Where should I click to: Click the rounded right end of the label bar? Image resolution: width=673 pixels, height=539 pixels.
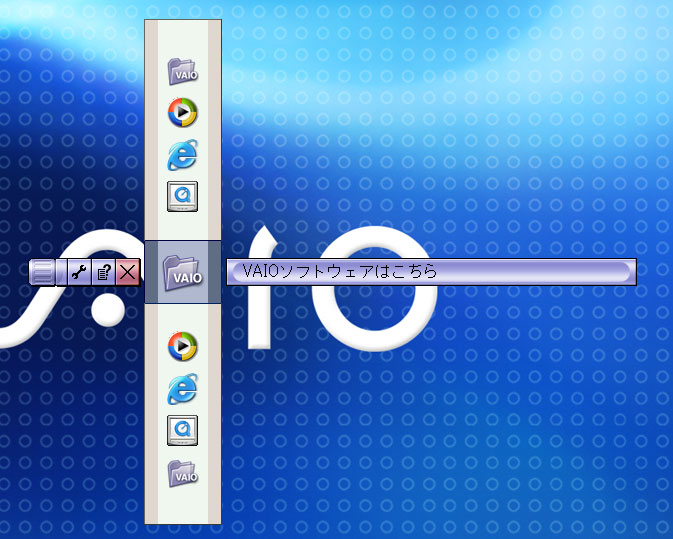[x=625, y=272]
